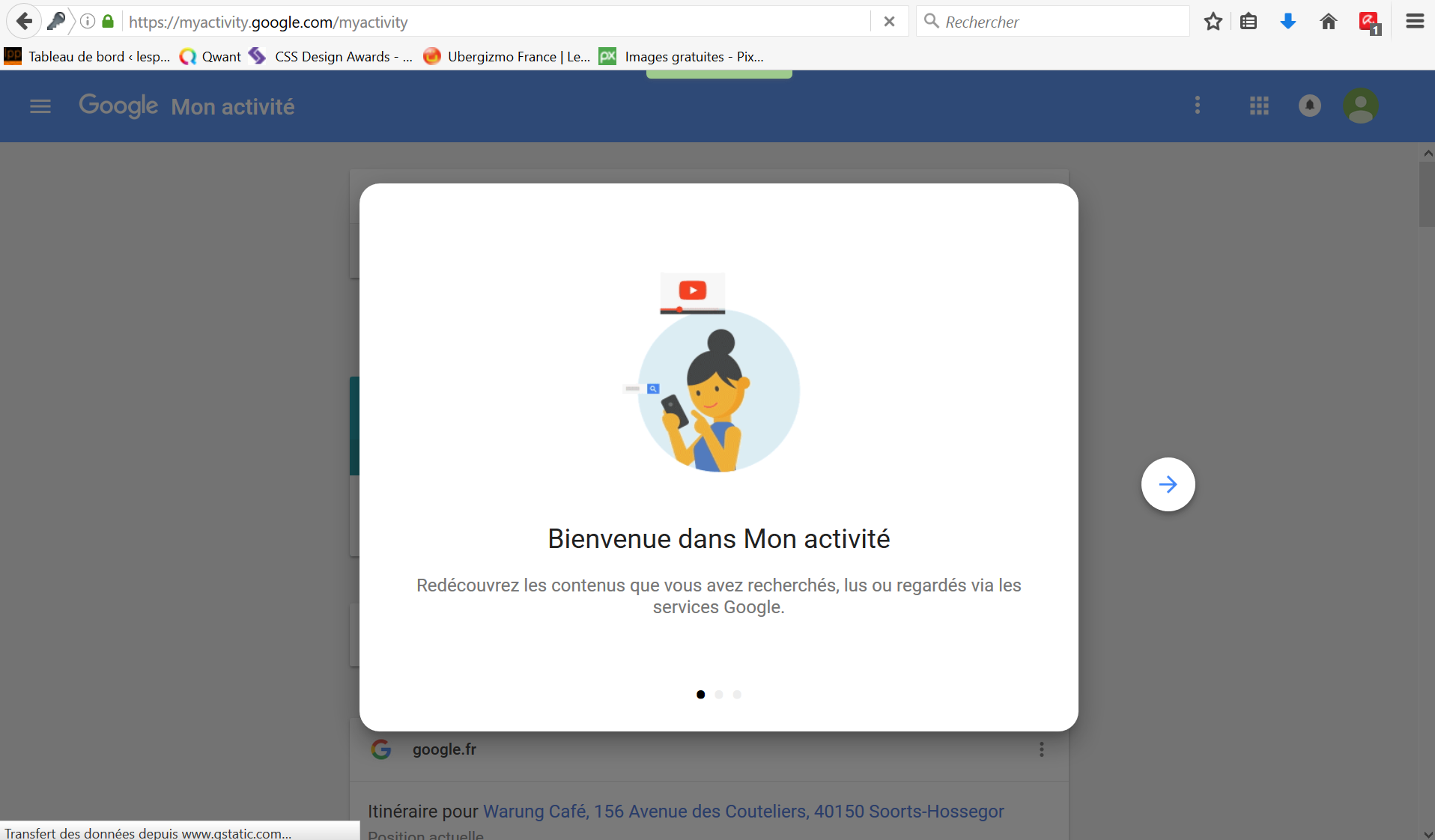Go to Firefox home page icon
This screenshot has height=840, width=1435.
(1328, 22)
